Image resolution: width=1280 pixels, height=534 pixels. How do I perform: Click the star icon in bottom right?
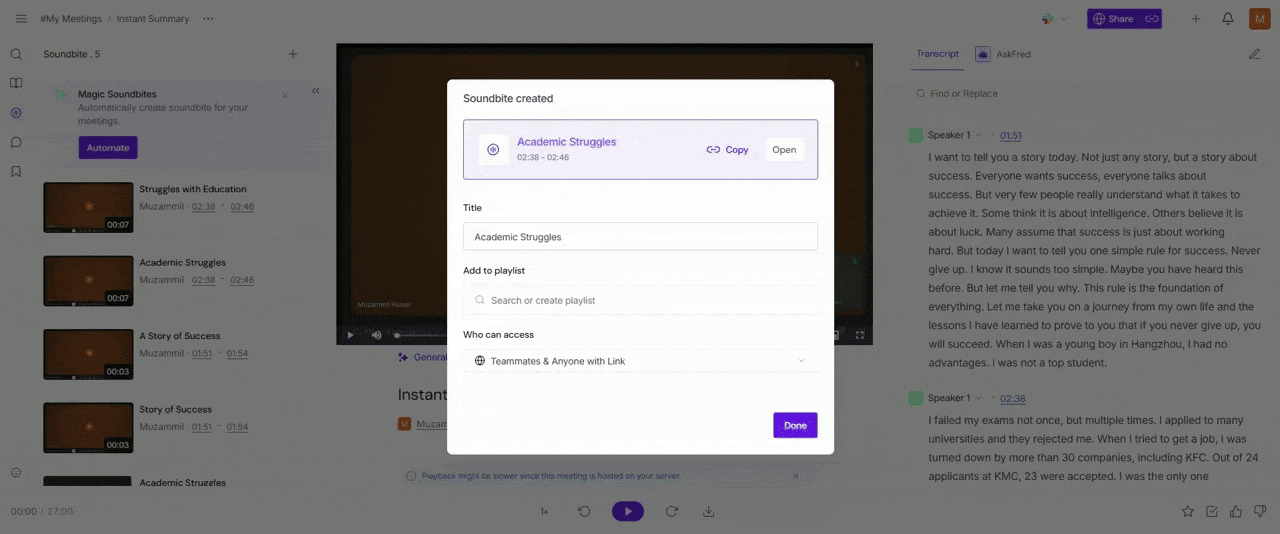(x=1188, y=511)
